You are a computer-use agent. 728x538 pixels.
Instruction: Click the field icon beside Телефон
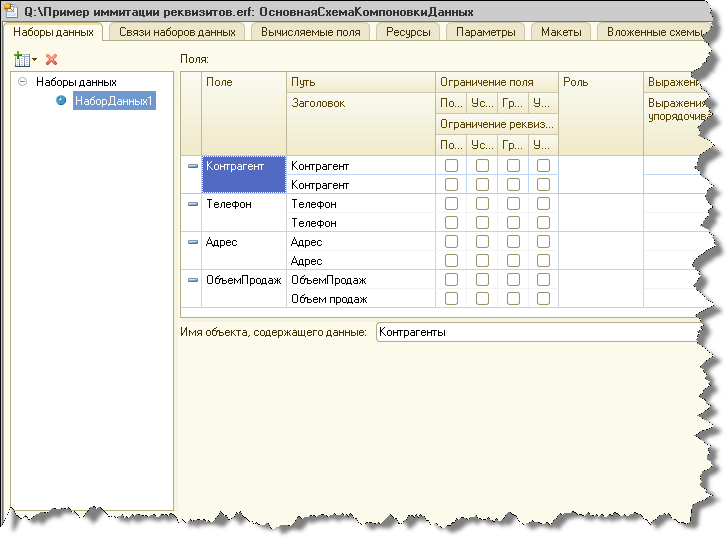coord(193,204)
